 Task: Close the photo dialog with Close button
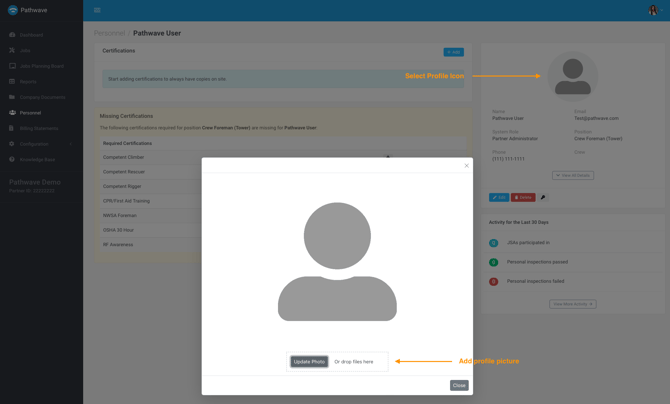point(459,385)
